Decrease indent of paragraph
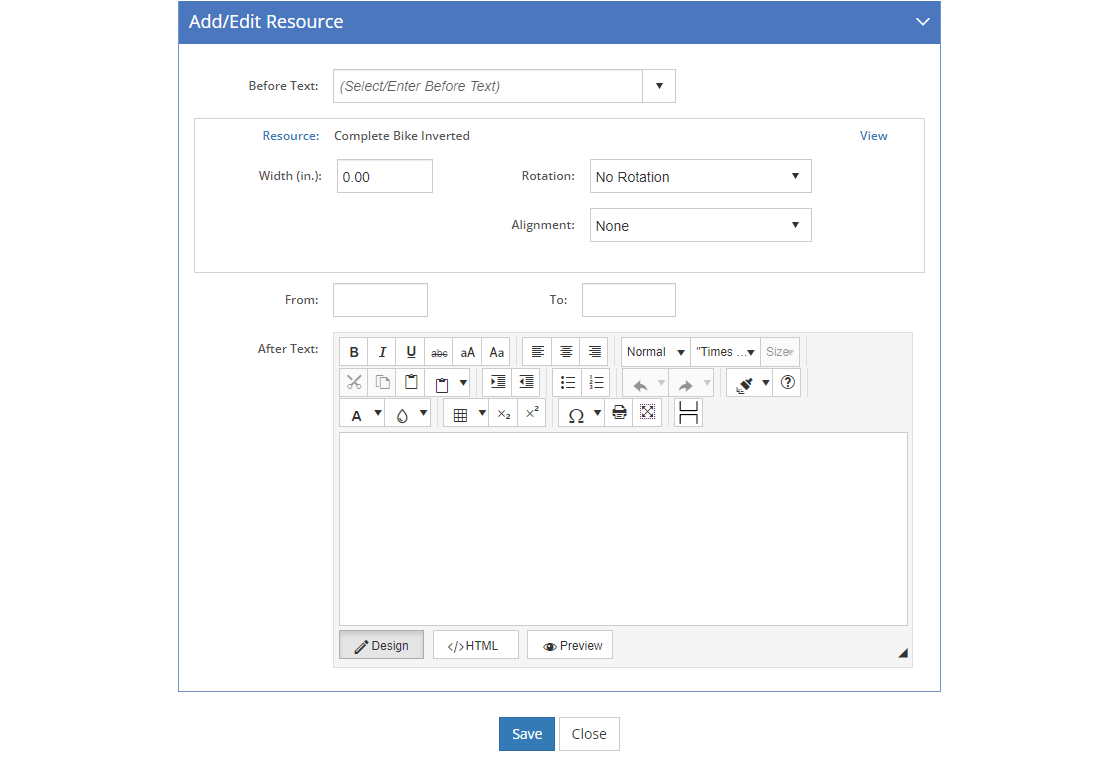The width and height of the screenshot is (1120, 773). [526, 383]
